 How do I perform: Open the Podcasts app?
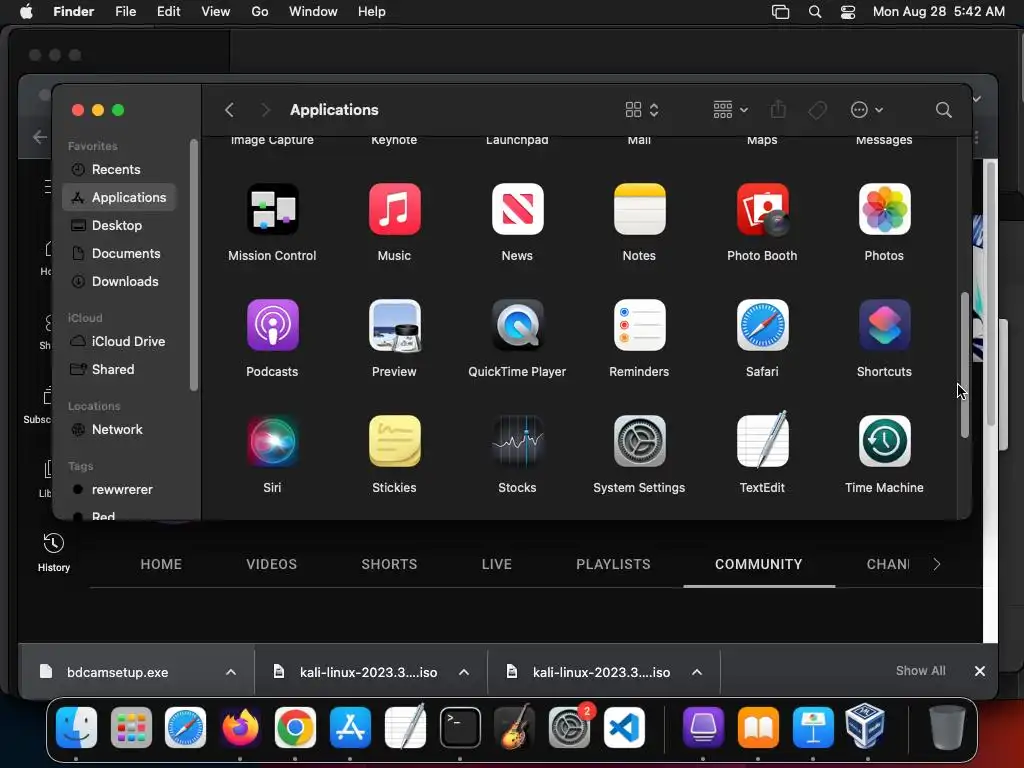tap(272, 325)
